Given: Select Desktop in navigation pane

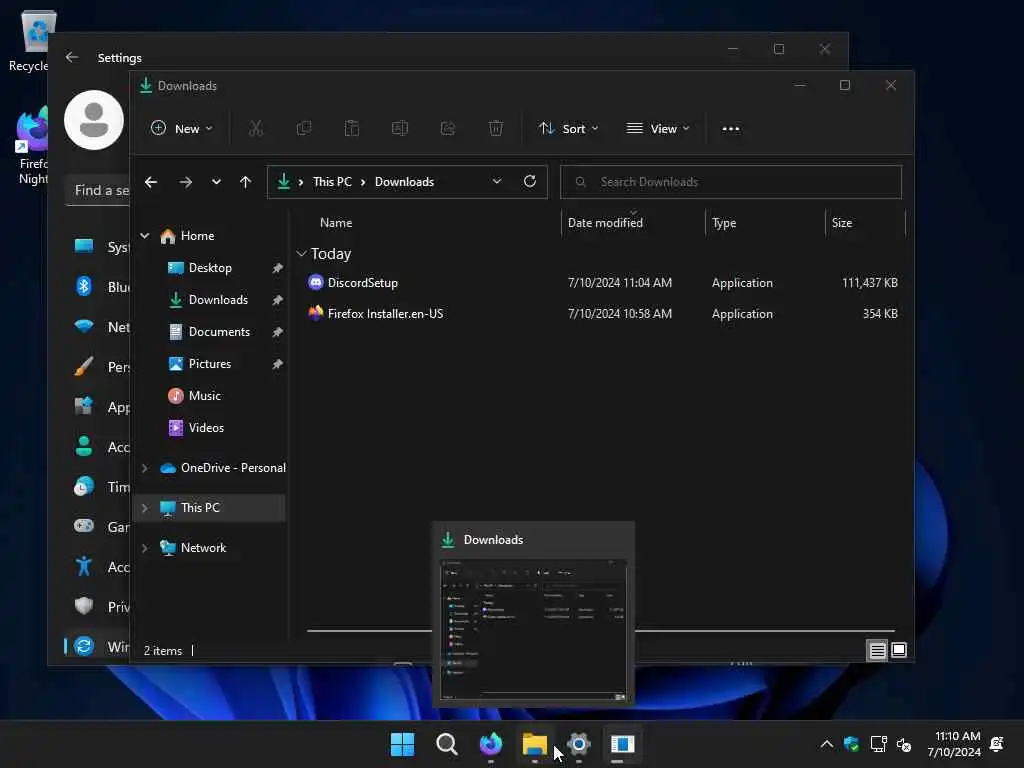Looking at the screenshot, I should [210, 268].
